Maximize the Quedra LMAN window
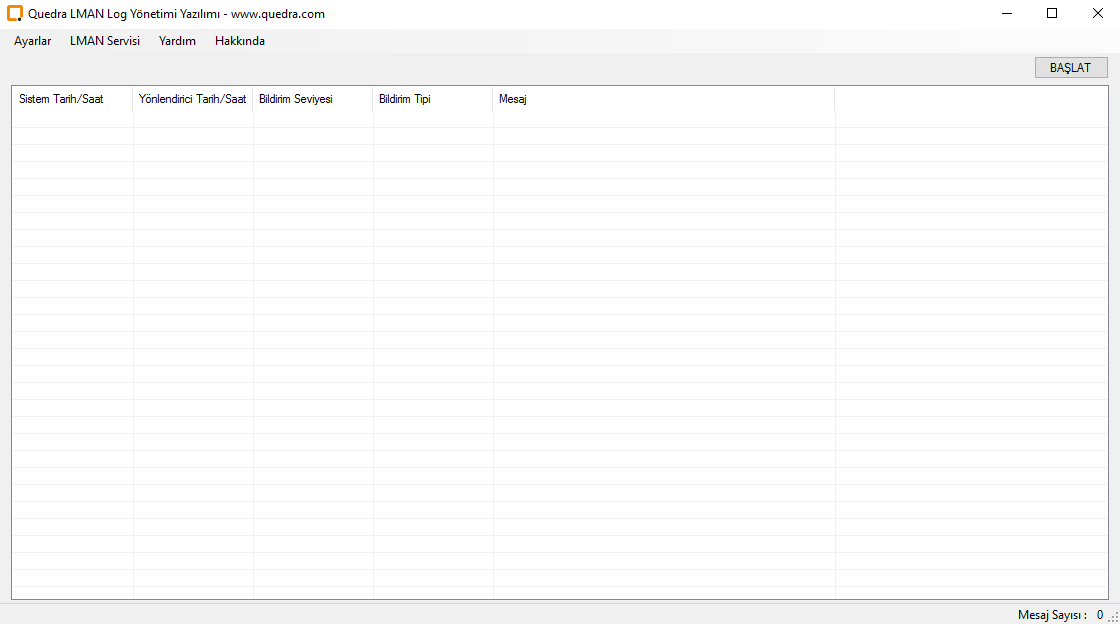Viewport: 1120px width, 624px height. pyautogui.click(x=1052, y=14)
